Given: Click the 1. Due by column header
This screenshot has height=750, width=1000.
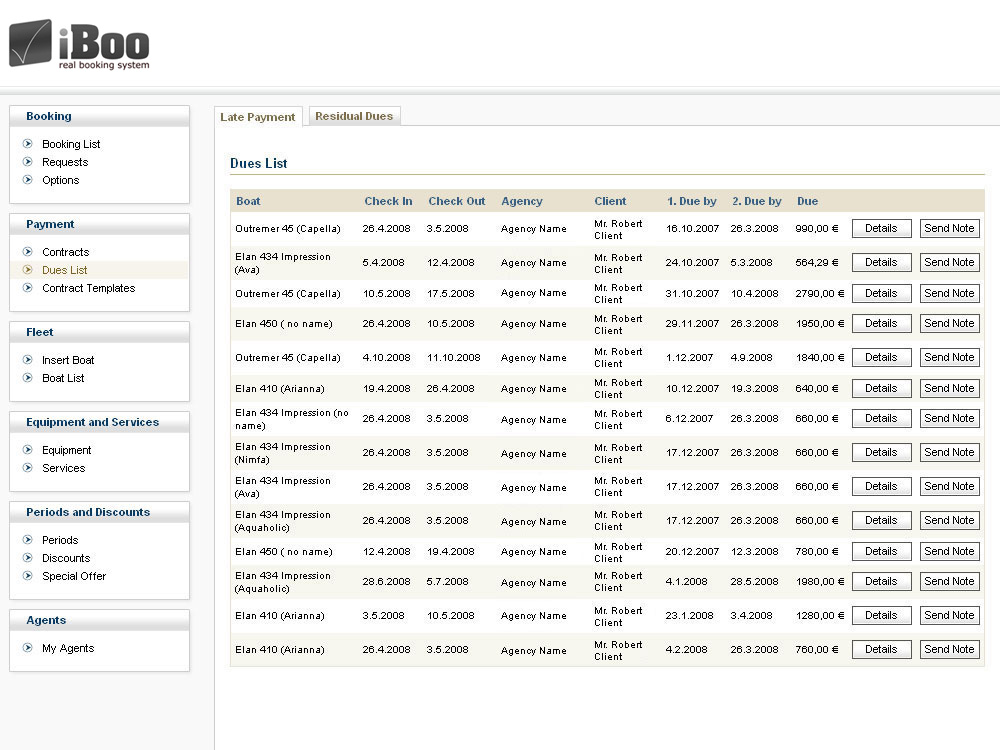Looking at the screenshot, I should point(692,201).
